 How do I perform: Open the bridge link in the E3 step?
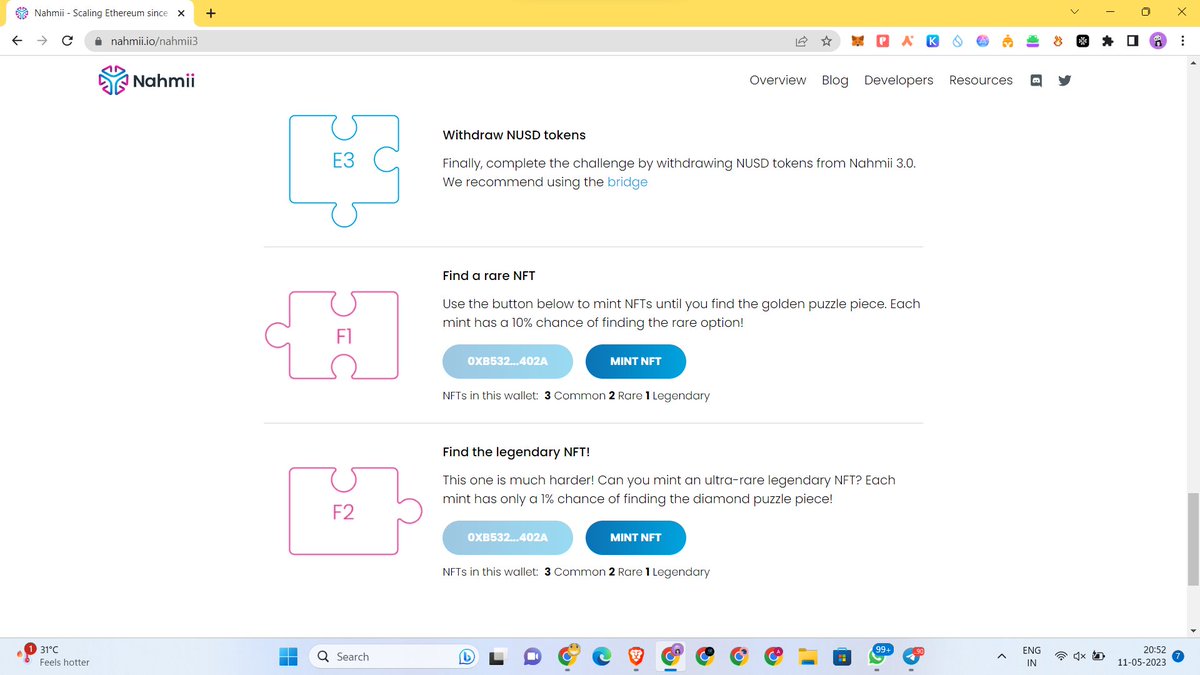coord(627,182)
